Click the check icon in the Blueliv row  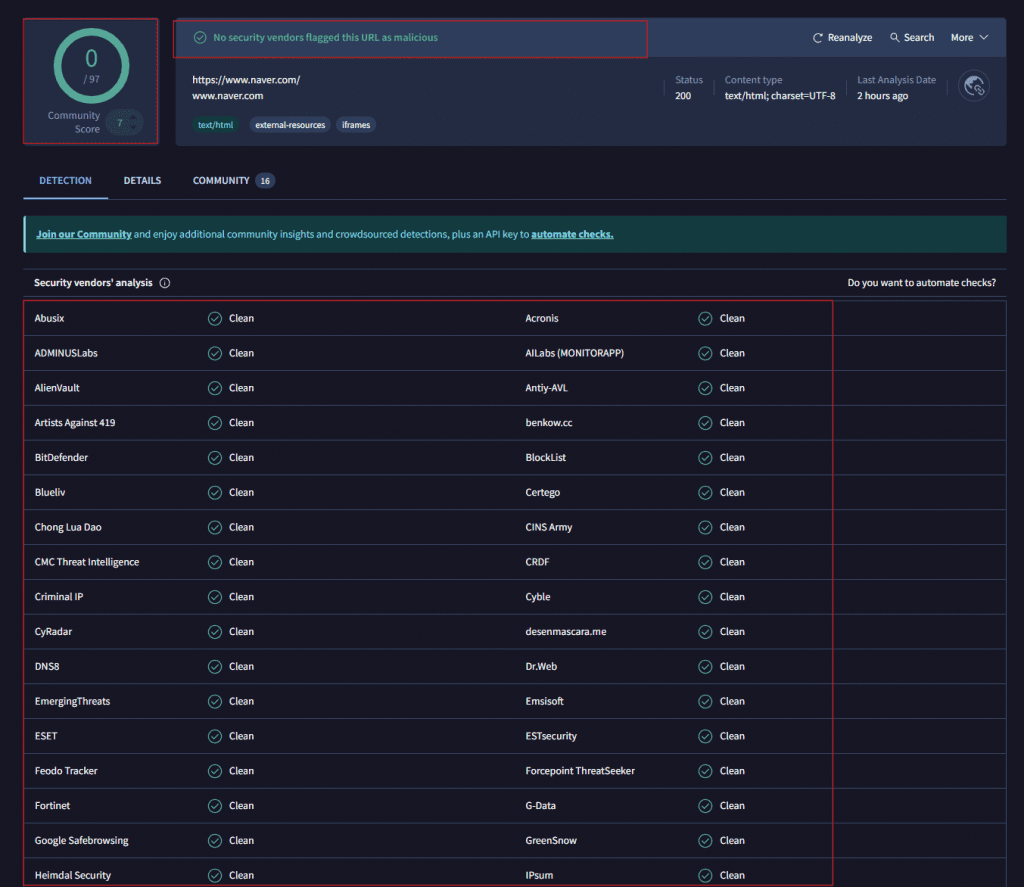[215, 492]
